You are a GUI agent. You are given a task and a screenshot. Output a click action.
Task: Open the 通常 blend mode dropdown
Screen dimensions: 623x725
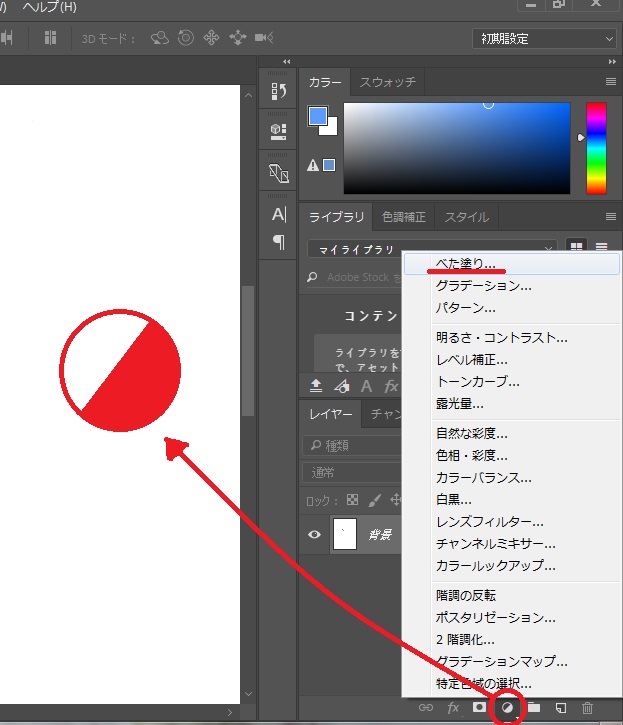click(352, 473)
